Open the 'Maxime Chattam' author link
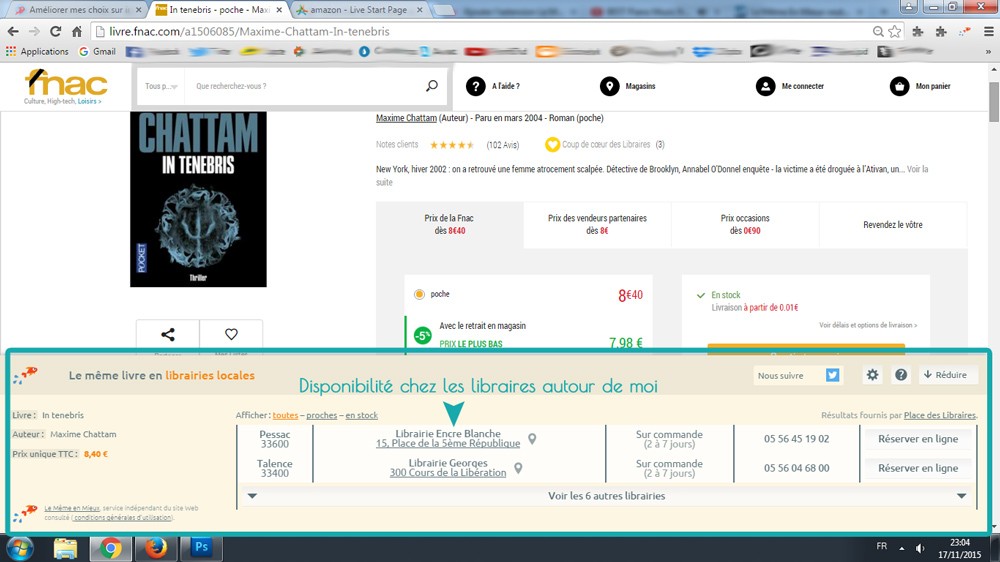 (x=406, y=118)
